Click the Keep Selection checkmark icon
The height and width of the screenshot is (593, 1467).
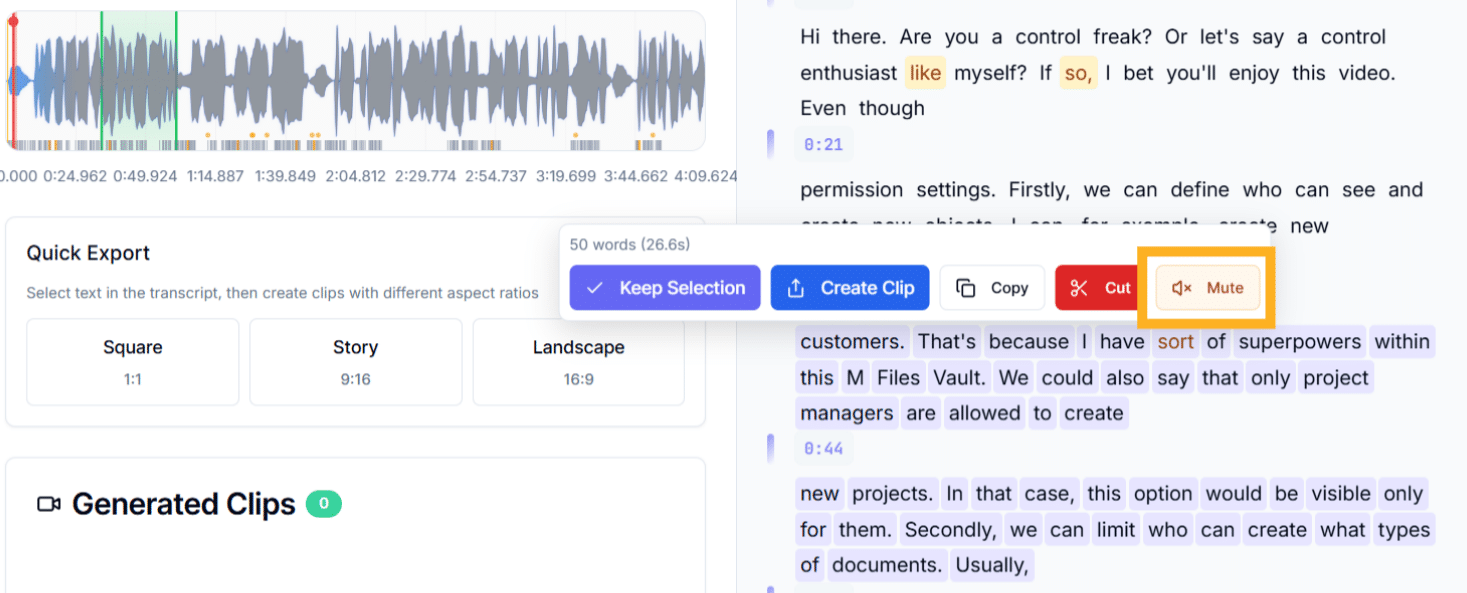595,288
